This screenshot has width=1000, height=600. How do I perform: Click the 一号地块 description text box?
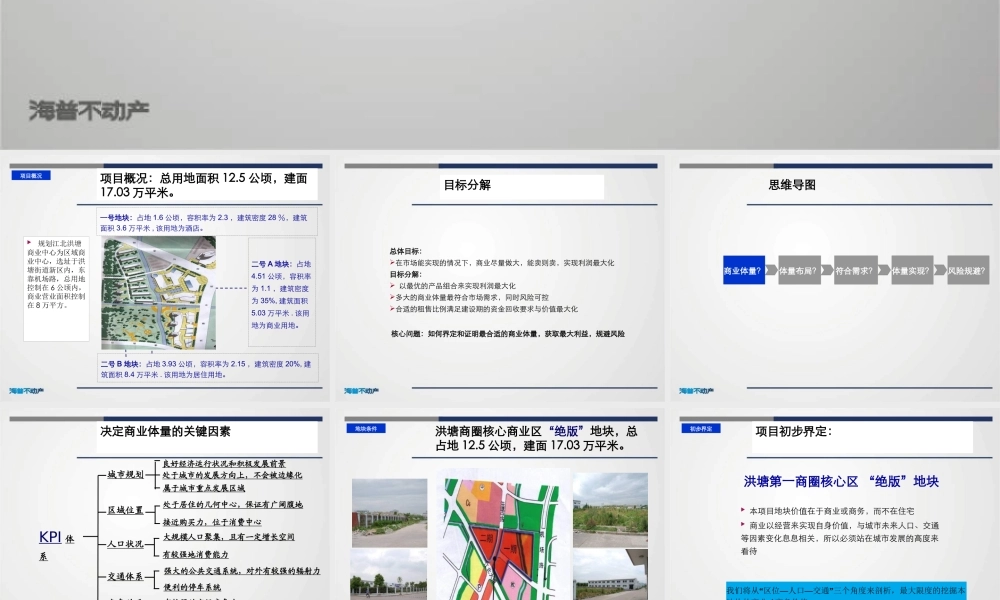tap(207, 223)
